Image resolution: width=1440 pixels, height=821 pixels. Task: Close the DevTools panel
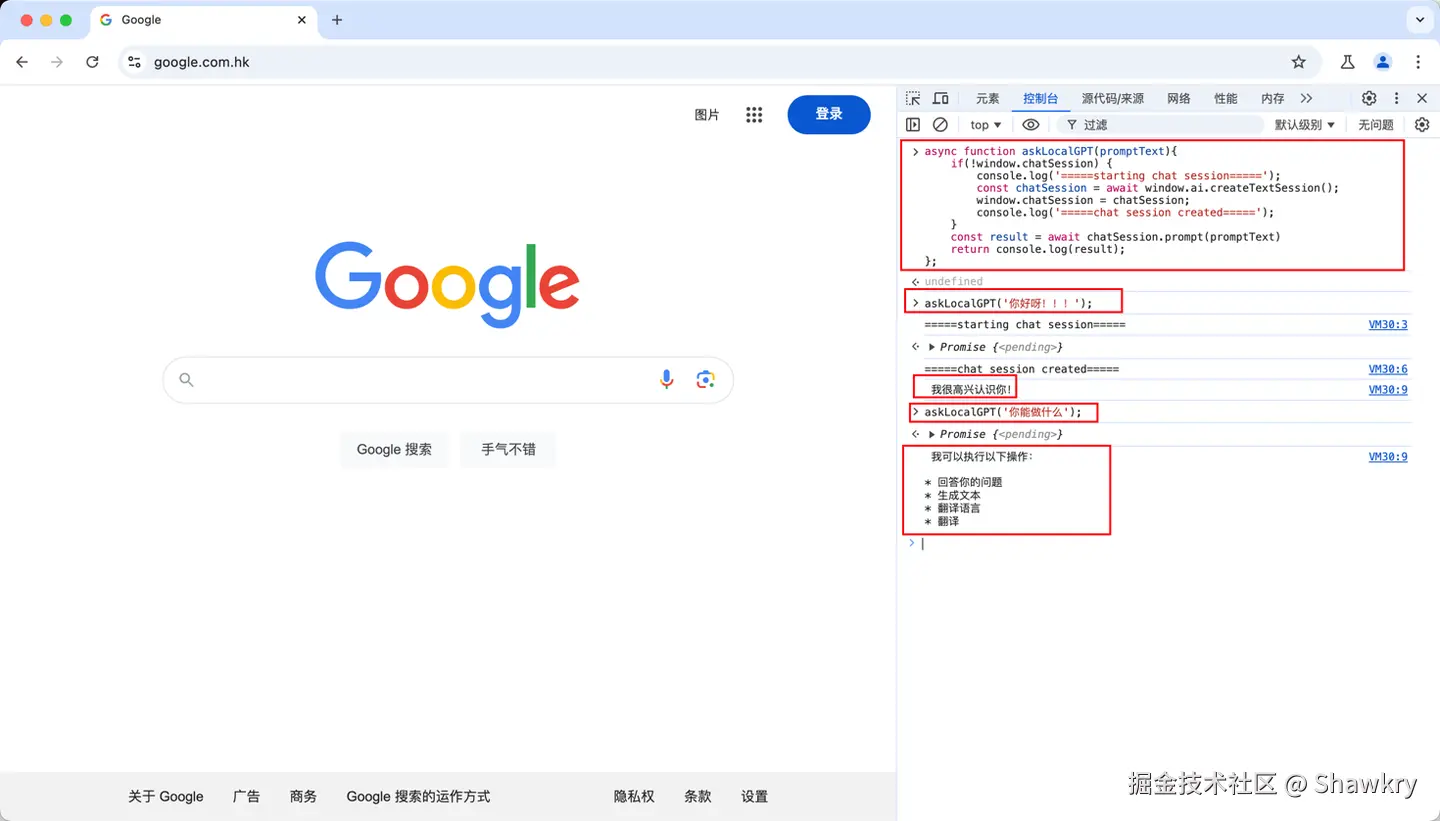point(1422,98)
